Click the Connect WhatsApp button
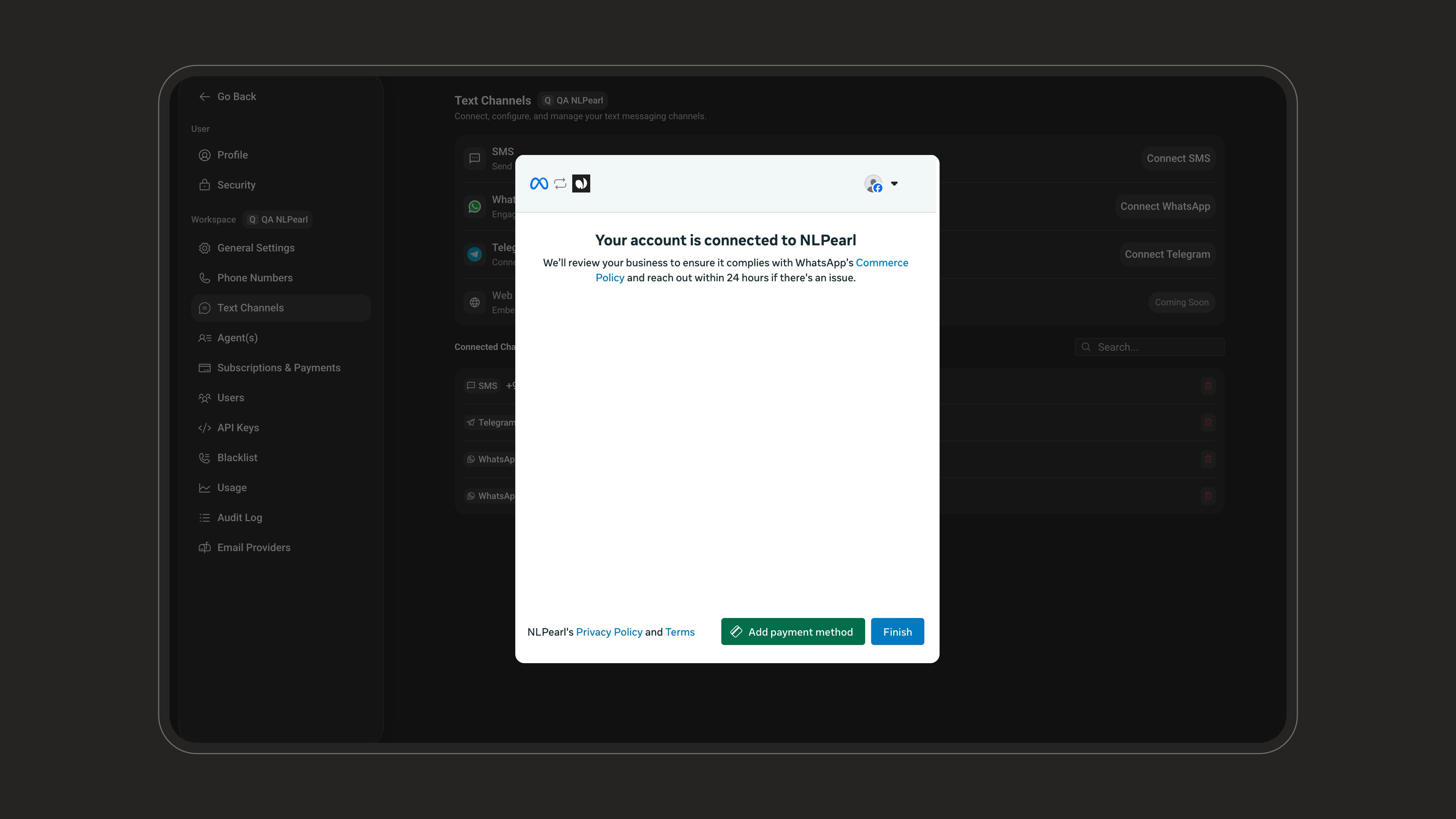The height and width of the screenshot is (819, 1456). pyautogui.click(x=1165, y=206)
